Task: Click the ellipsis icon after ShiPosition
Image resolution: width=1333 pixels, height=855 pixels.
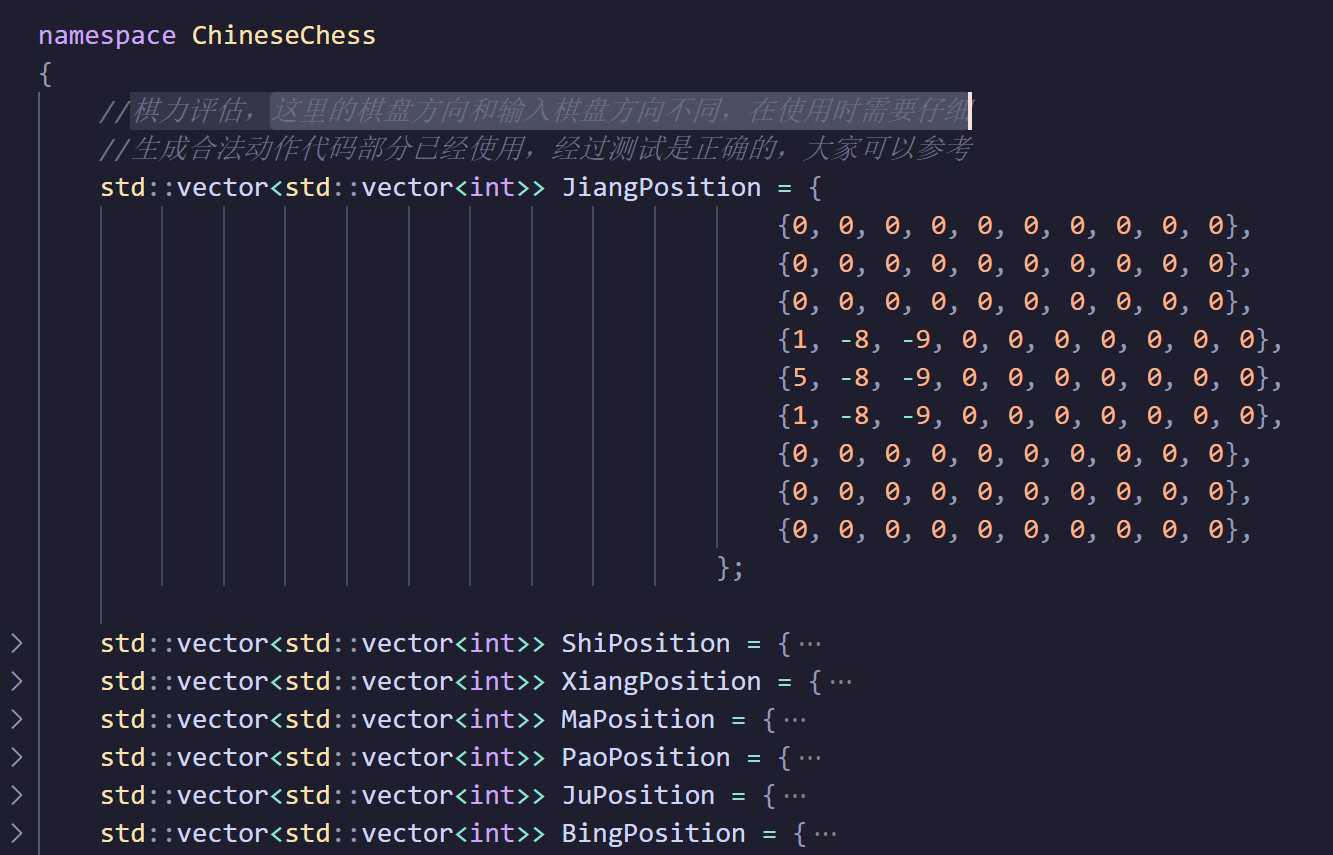Action: pyautogui.click(x=810, y=644)
